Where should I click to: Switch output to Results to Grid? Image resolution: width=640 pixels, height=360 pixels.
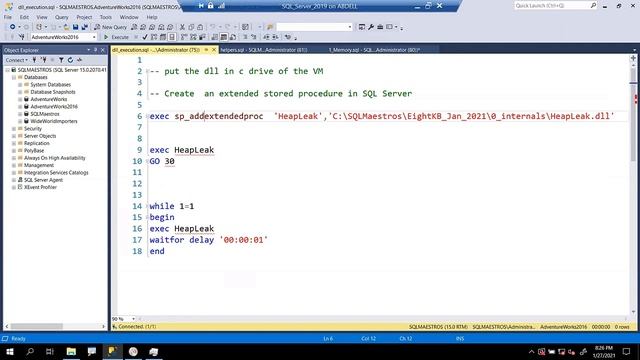[x=224, y=37]
